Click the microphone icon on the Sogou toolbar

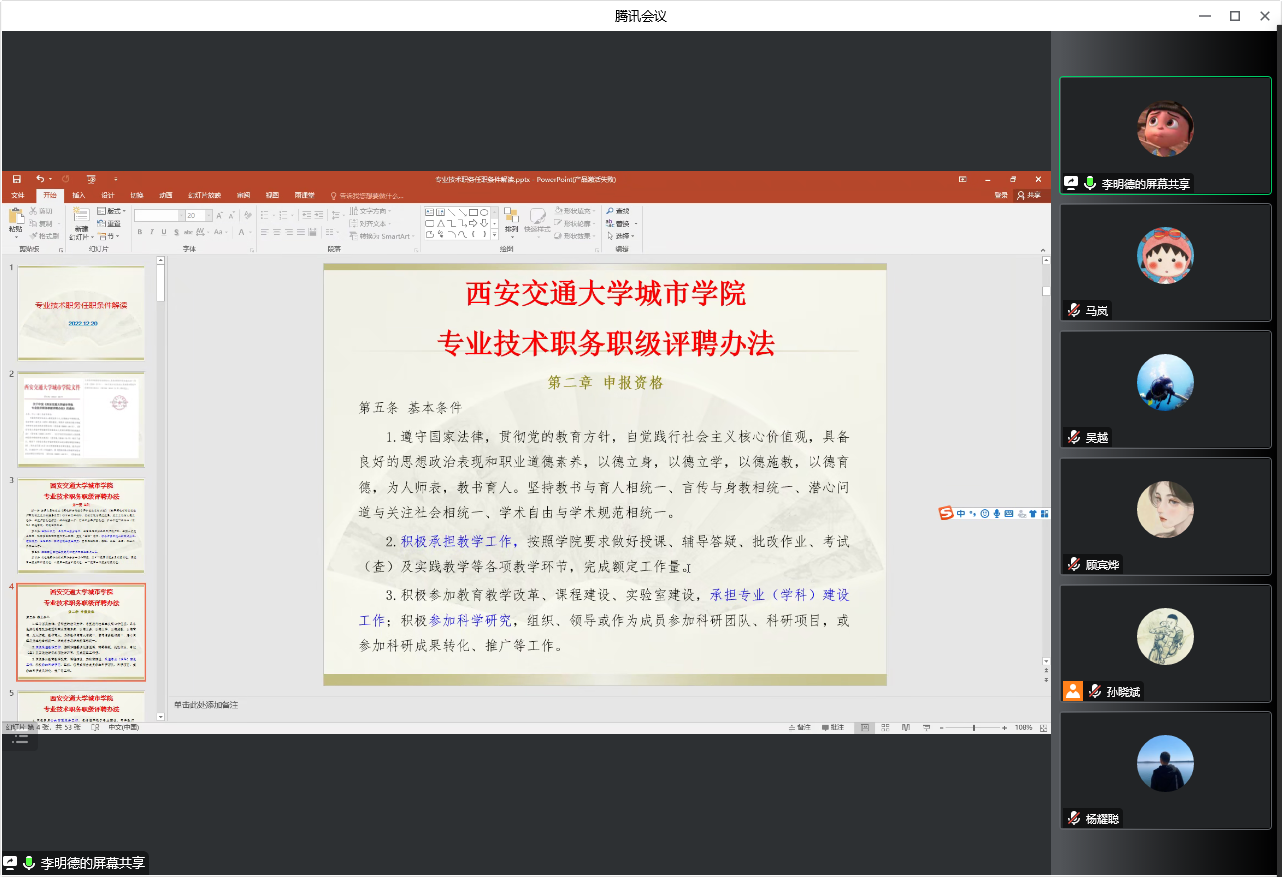[x=997, y=513]
